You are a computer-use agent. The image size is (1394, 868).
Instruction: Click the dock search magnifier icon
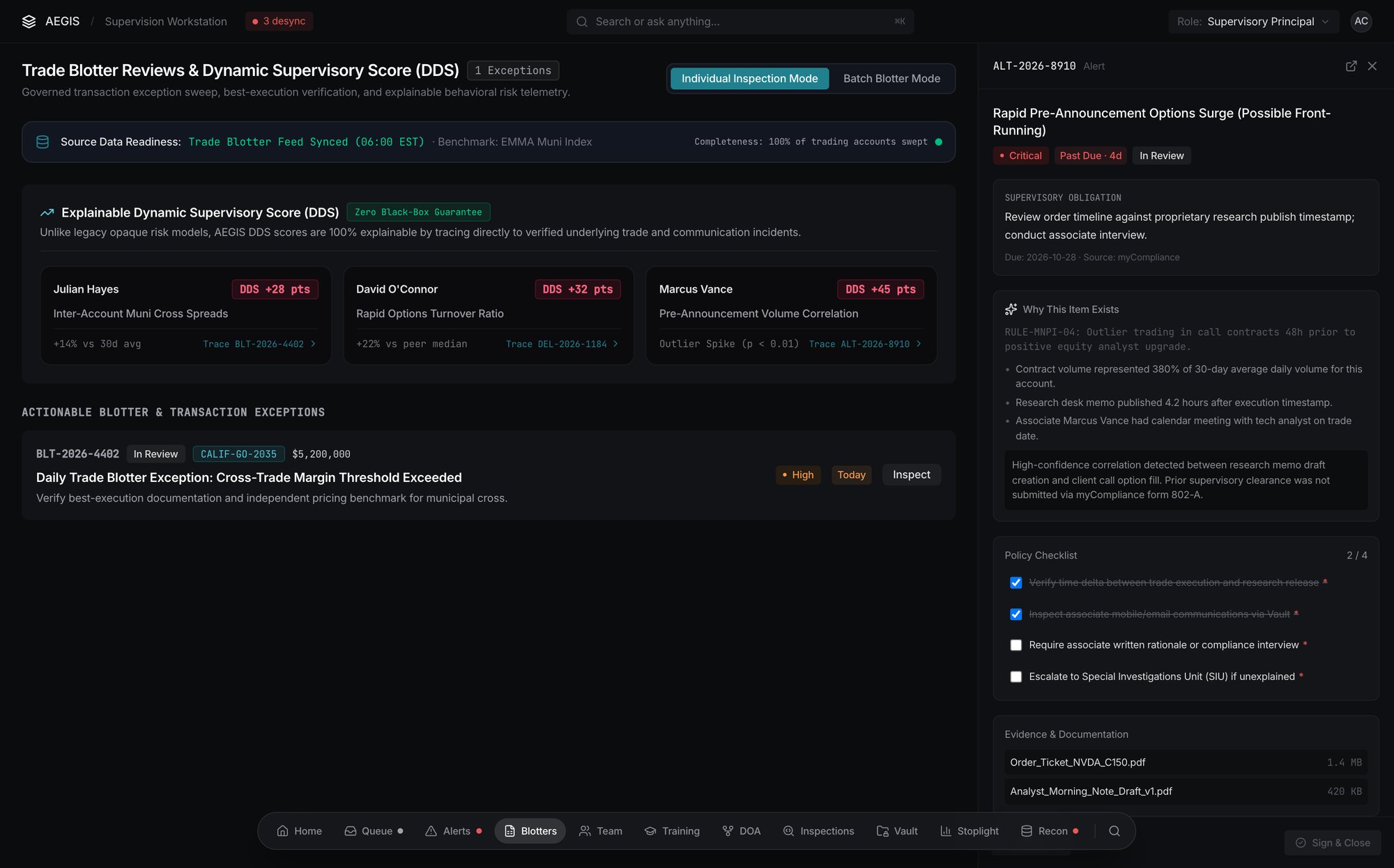(1115, 831)
